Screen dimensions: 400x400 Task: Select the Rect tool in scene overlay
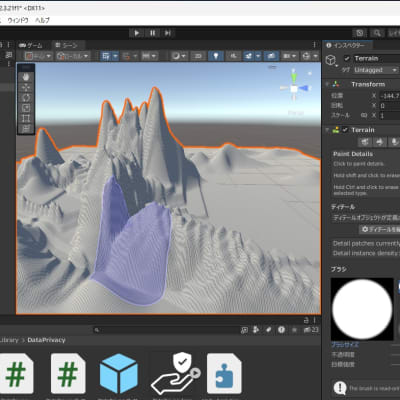click(x=26, y=118)
